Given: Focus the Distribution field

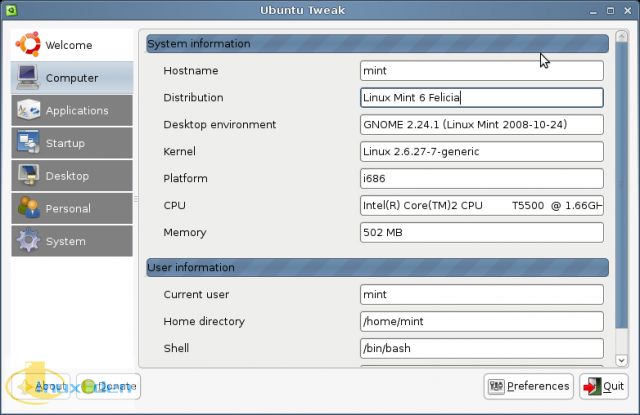Looking at the screenshot, I should [x=482, y=98].
